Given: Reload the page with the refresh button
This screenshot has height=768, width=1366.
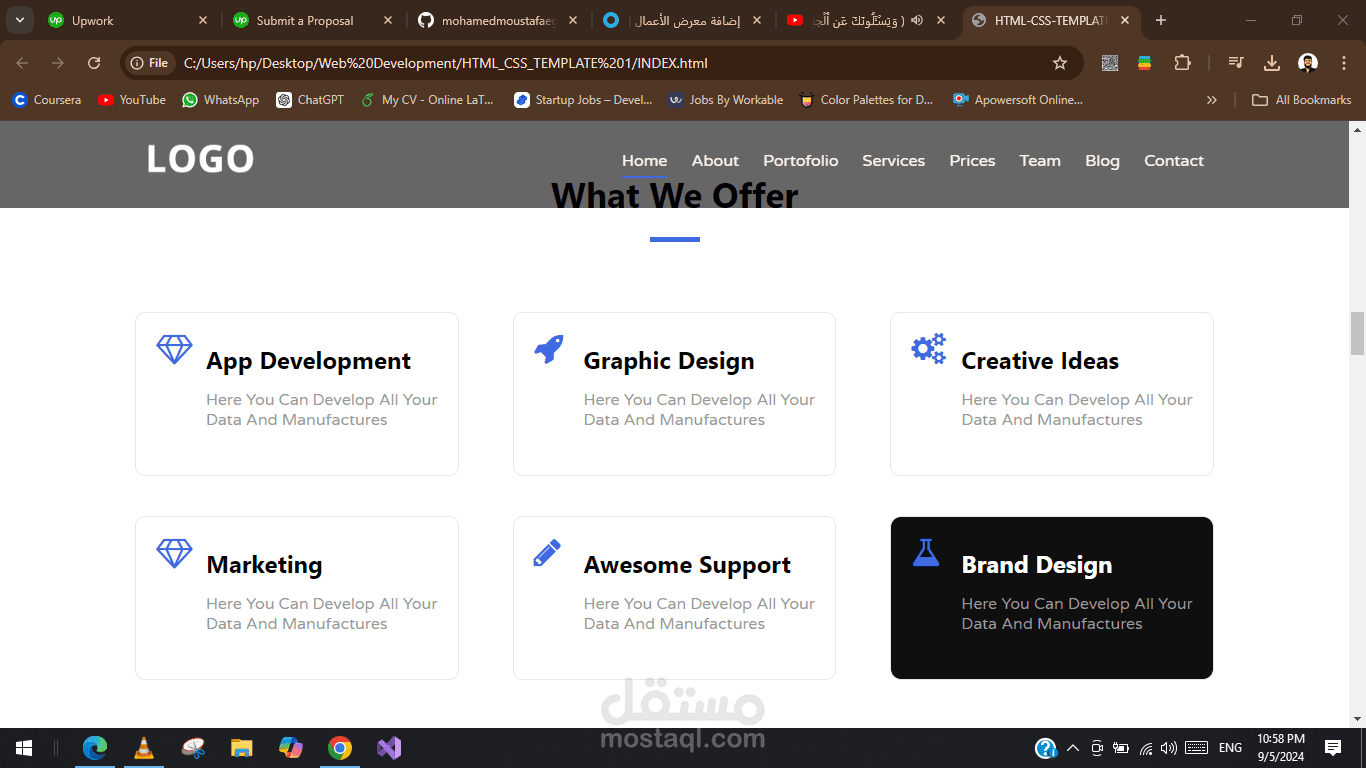Looking at the screenshot, I should click(94, 63).
